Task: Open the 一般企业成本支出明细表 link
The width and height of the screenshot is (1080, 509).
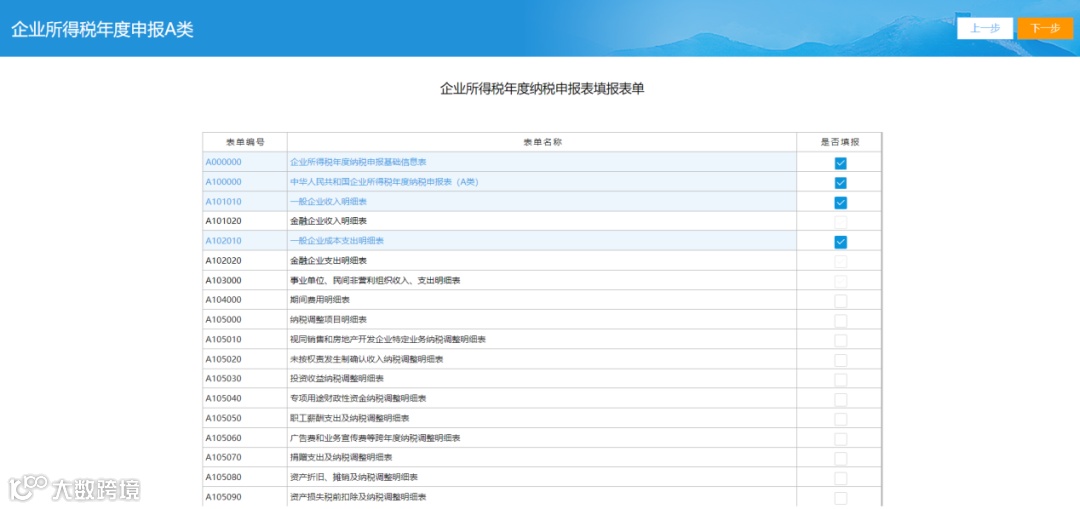Action: click(x=337, y=241)
